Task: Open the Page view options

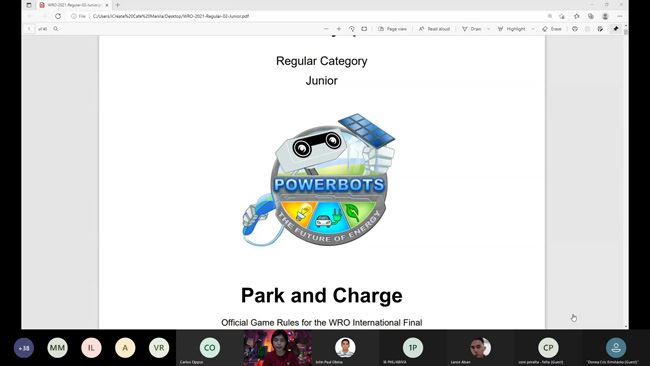Action: pos(392,29)
